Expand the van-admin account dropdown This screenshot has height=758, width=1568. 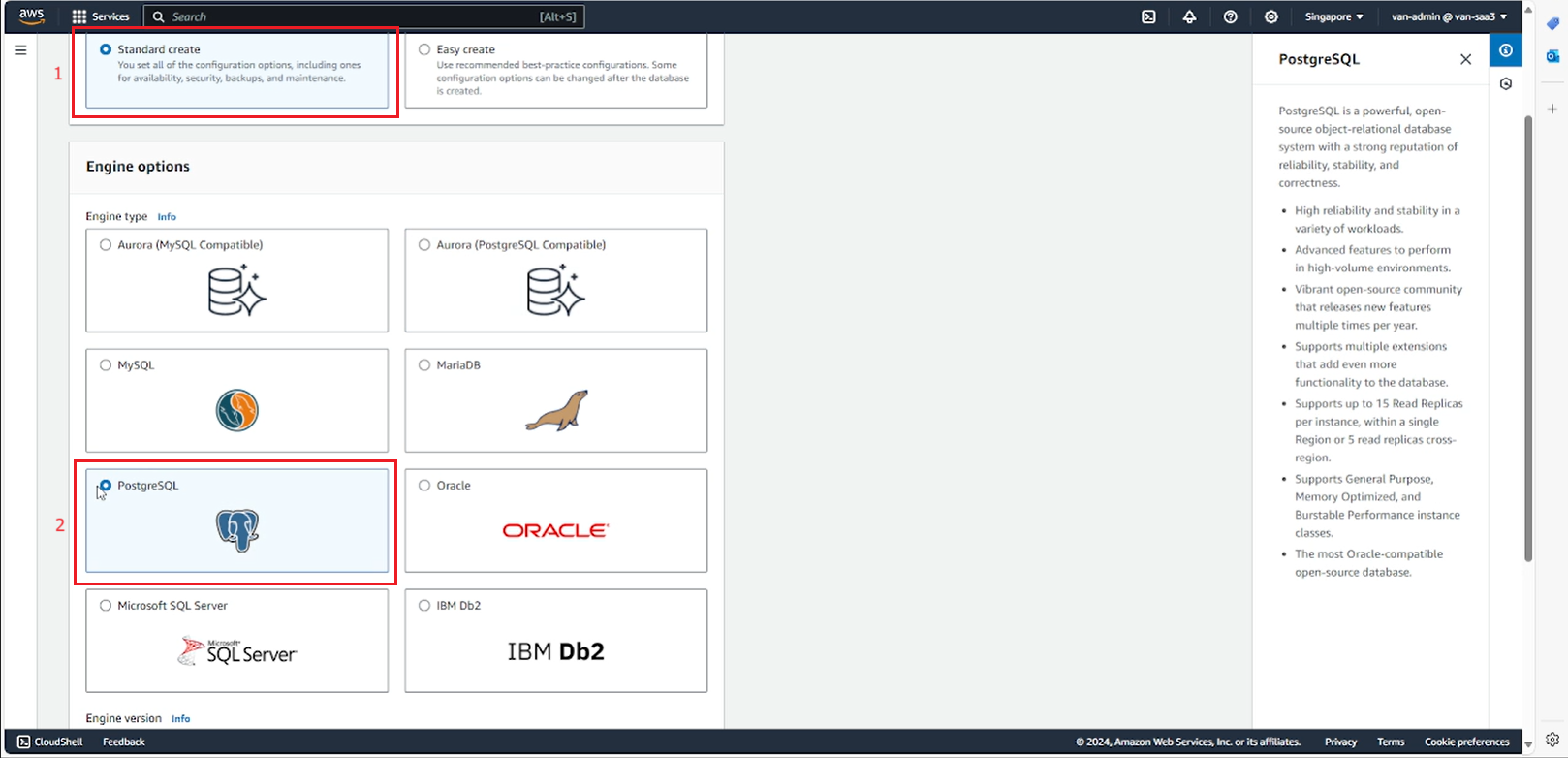[x=1449, y=16]
